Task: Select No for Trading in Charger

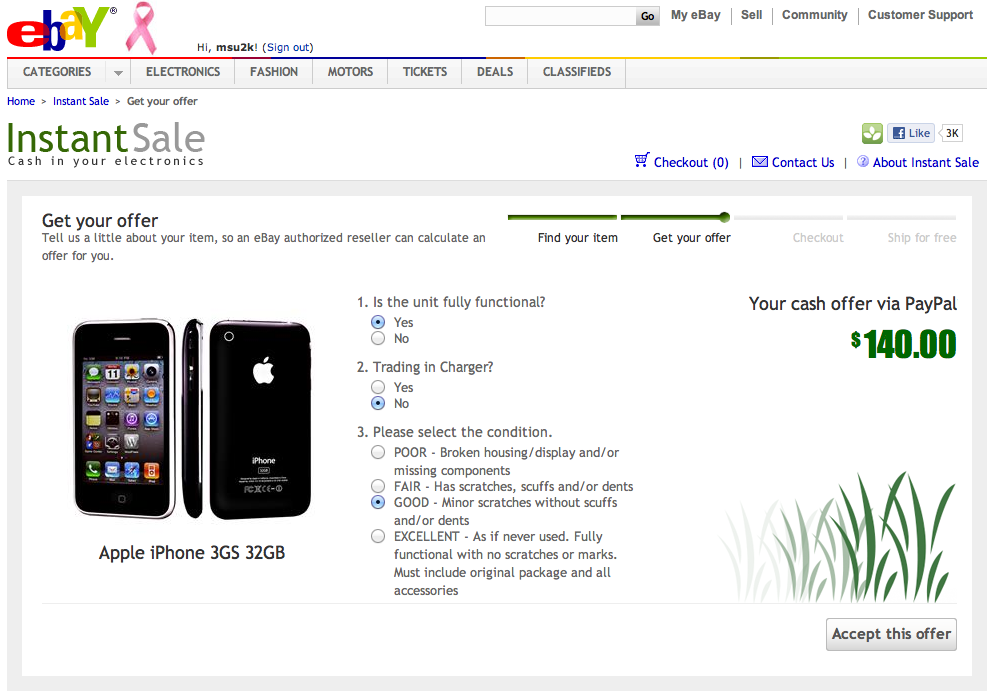Action: pos(378,403)
